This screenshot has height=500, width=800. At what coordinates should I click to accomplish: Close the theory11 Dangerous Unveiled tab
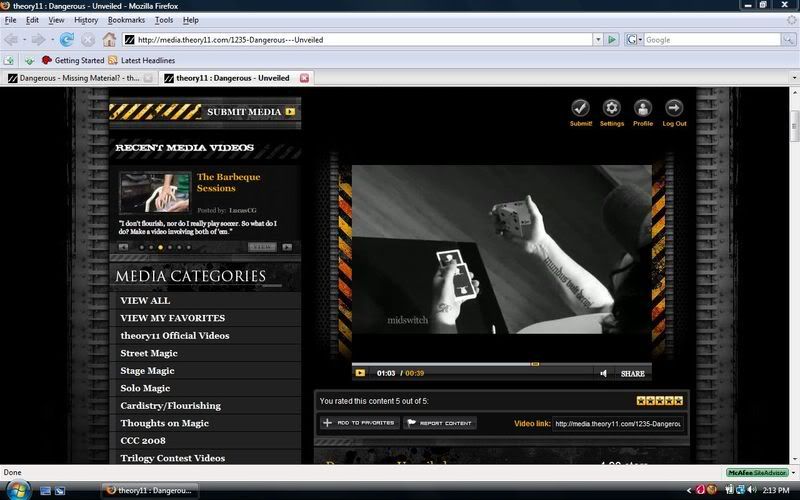(x=305, y=78)
